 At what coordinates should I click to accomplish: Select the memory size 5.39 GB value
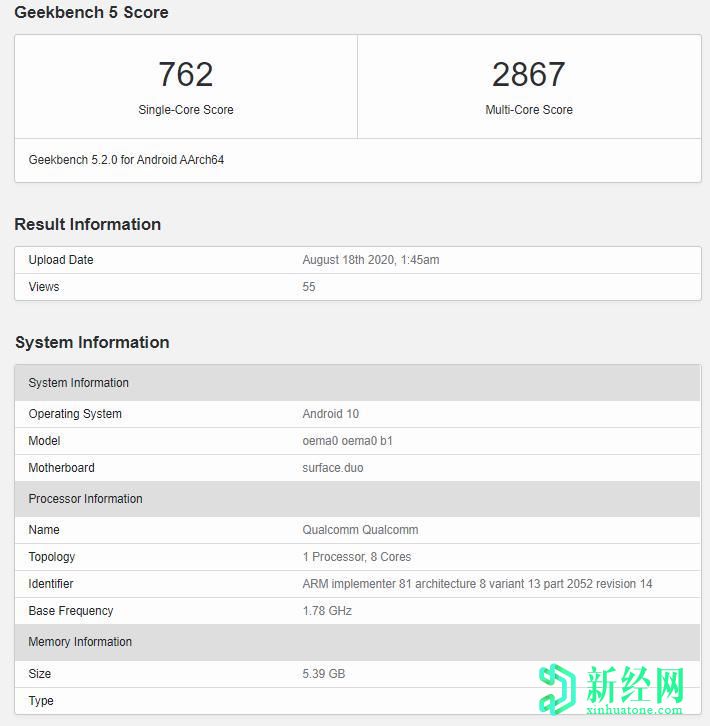pos(323,674)
